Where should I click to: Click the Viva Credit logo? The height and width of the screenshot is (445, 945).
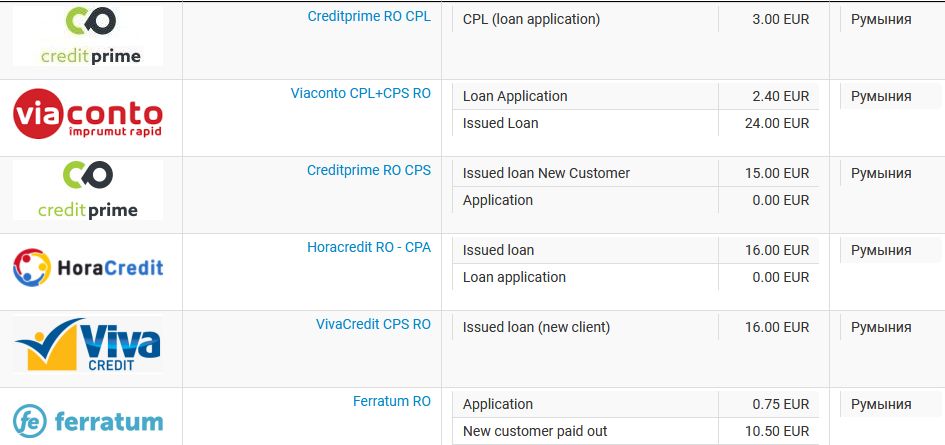88,344
